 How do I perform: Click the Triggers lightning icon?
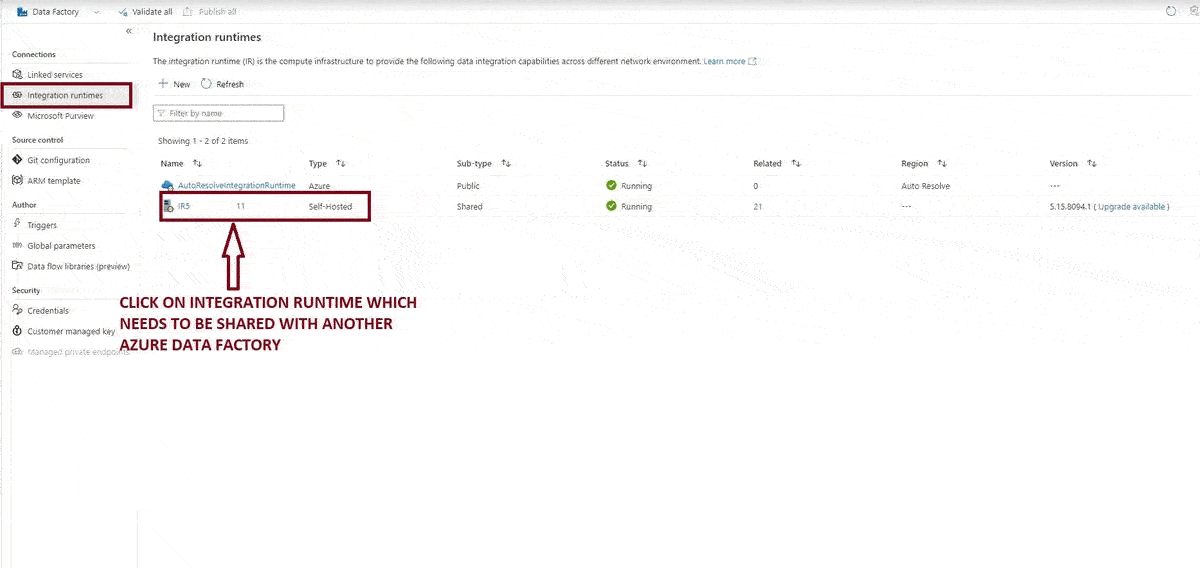pos(17,225)
